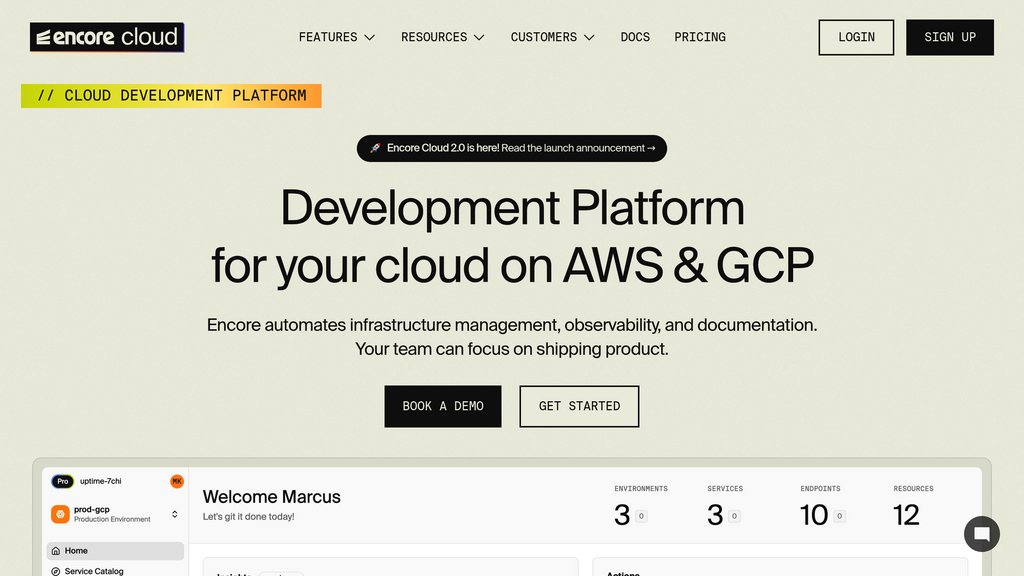Click the Book a Demo button
Viewport: 1024px width, 576px height.
[443, 406]
